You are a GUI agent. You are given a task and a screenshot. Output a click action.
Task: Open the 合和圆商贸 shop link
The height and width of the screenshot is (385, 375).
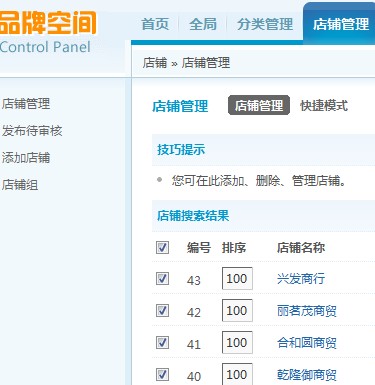point(307,343)
